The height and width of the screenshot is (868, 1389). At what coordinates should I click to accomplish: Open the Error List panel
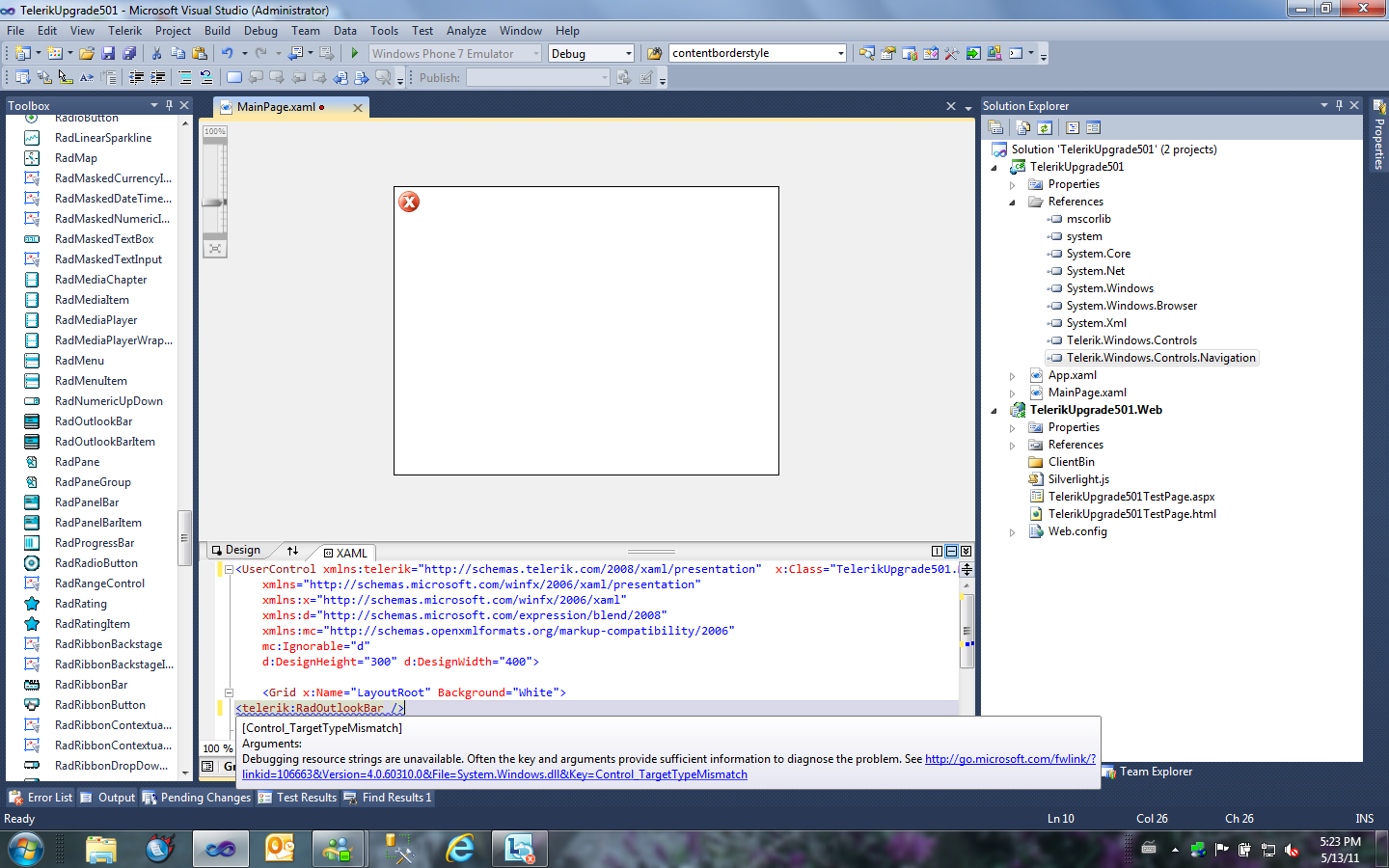[x=41, y=798]
